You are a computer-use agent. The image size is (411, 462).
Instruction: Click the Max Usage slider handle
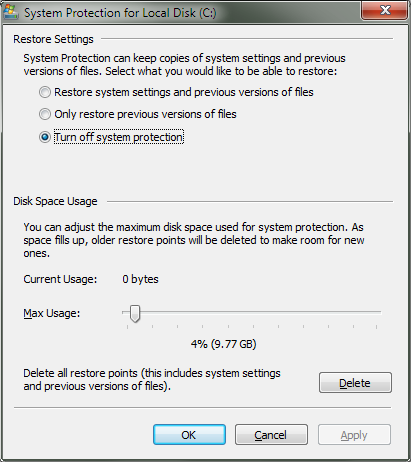pos(135,313)
